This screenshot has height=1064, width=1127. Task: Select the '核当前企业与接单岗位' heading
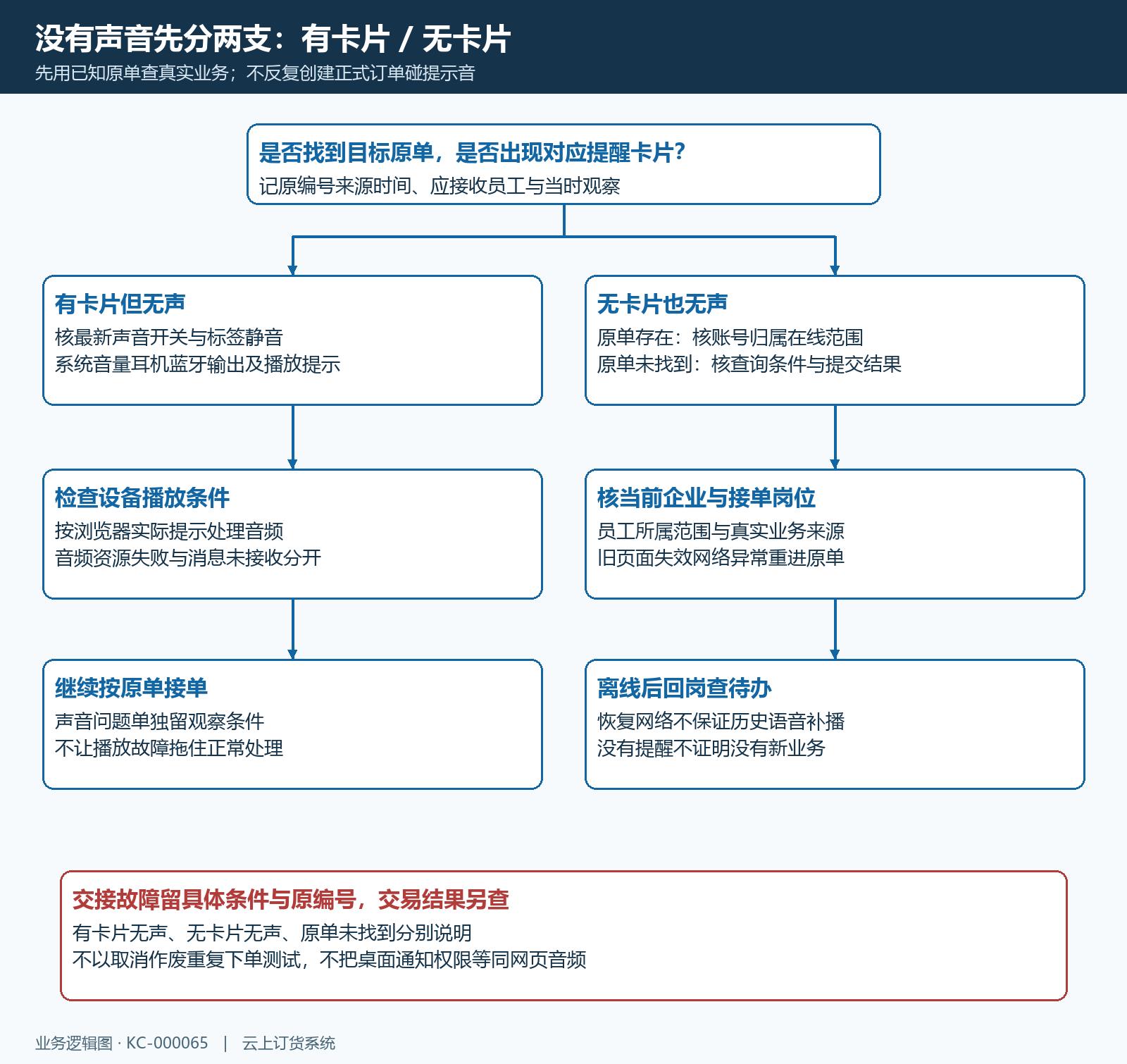[x=706, y=497]
